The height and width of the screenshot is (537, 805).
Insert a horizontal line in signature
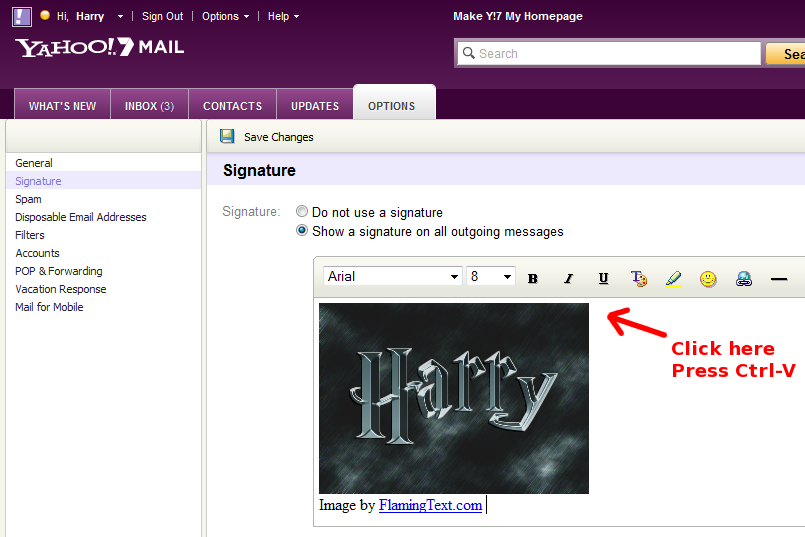[779, 278]
